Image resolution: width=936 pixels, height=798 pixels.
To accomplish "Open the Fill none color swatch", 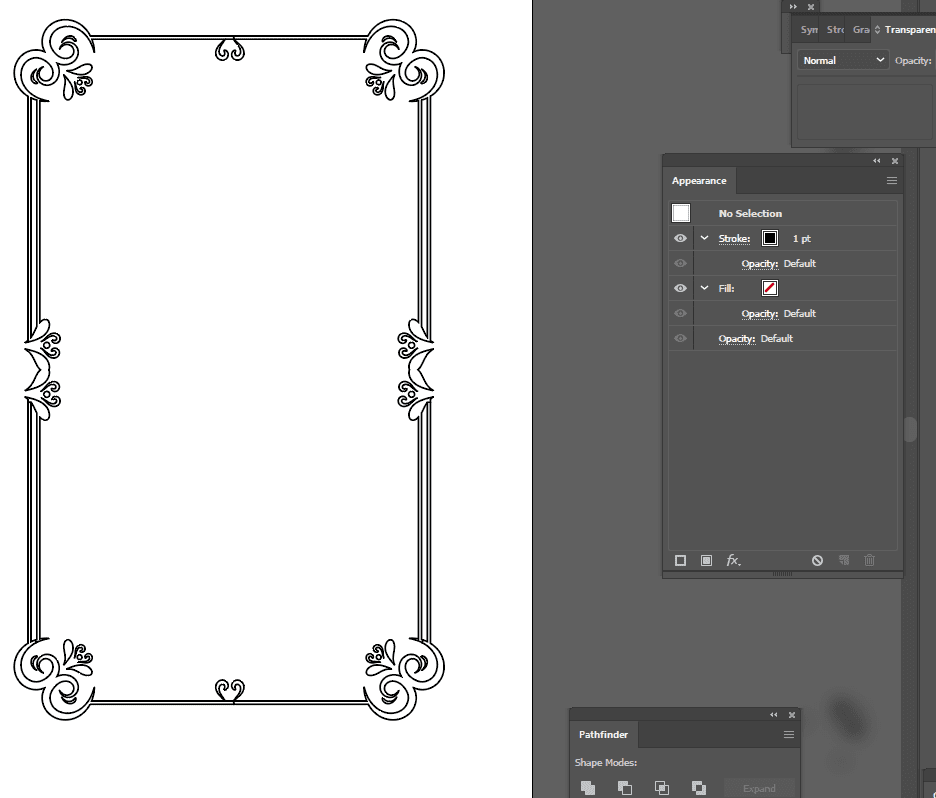I will [x=770, y=288].
